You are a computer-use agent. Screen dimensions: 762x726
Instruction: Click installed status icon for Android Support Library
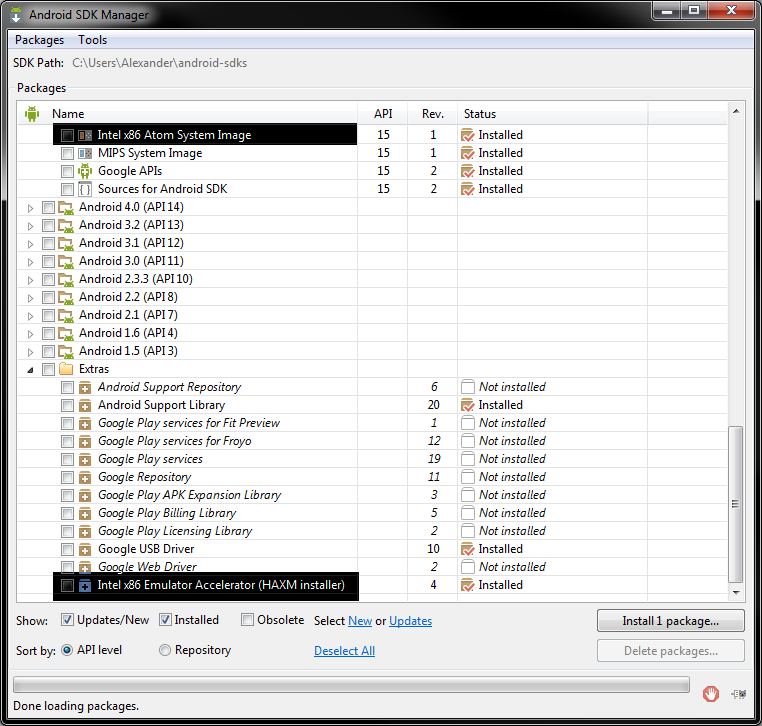coord(468,405)
